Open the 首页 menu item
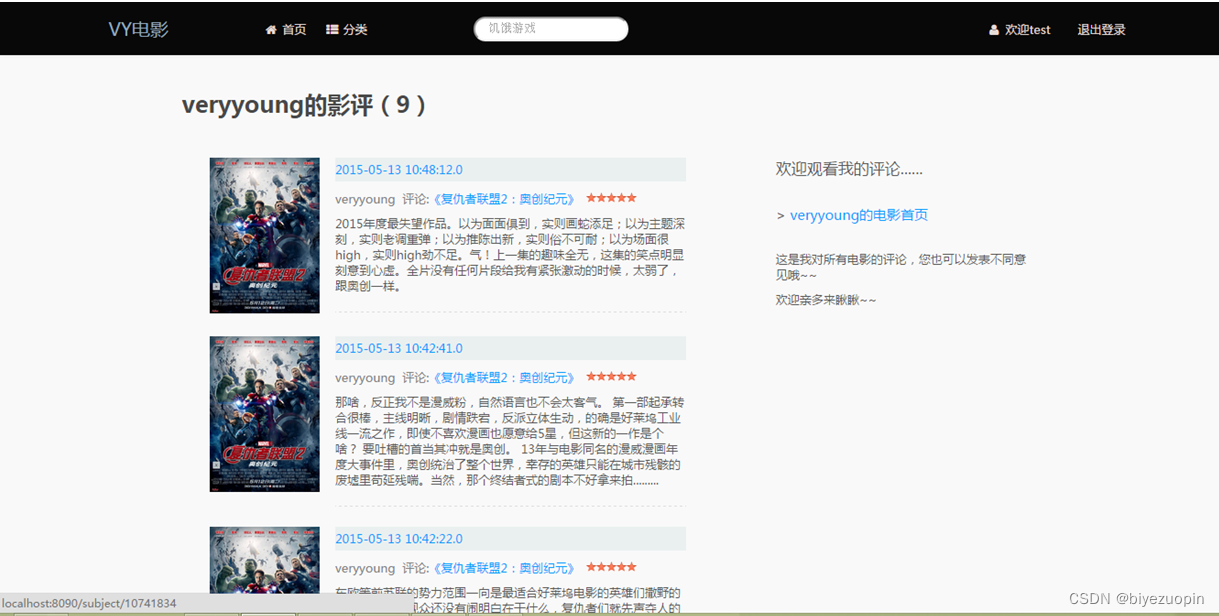The image size is (1219, 616). [294, 30]
